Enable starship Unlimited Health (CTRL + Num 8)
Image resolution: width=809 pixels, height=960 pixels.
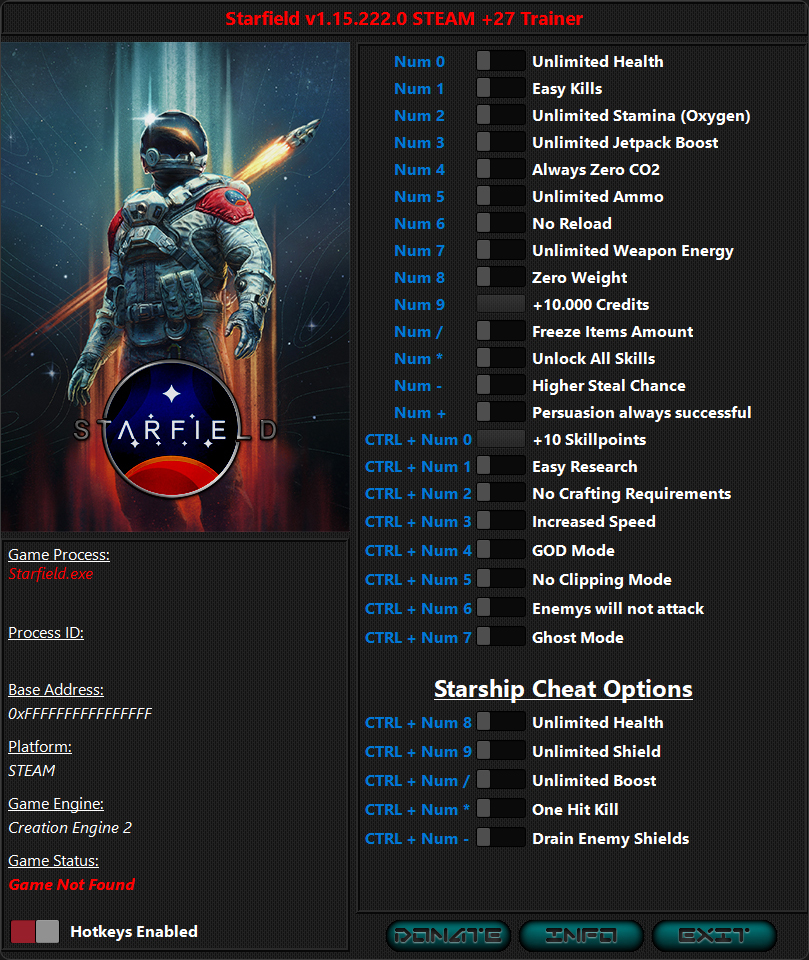pos(500,721)
